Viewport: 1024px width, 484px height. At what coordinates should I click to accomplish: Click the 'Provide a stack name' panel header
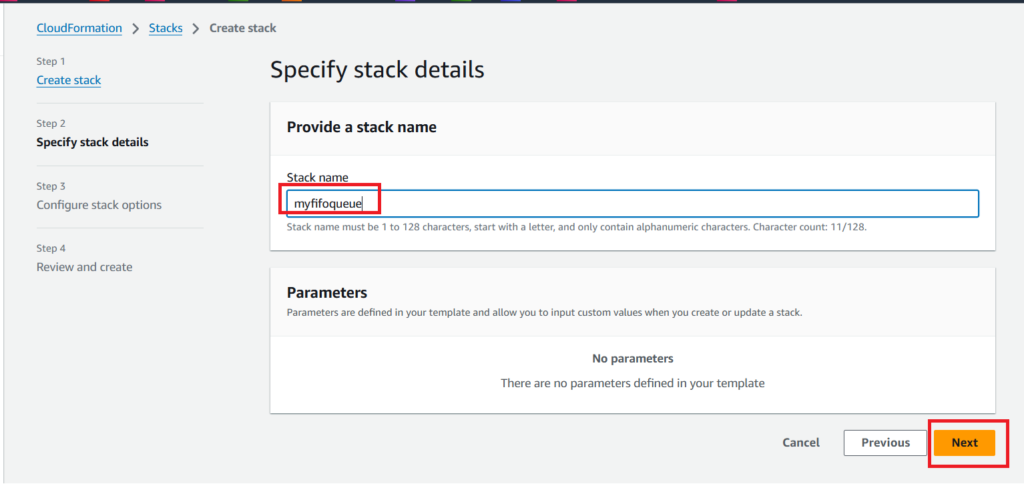(x=361, y=127)
